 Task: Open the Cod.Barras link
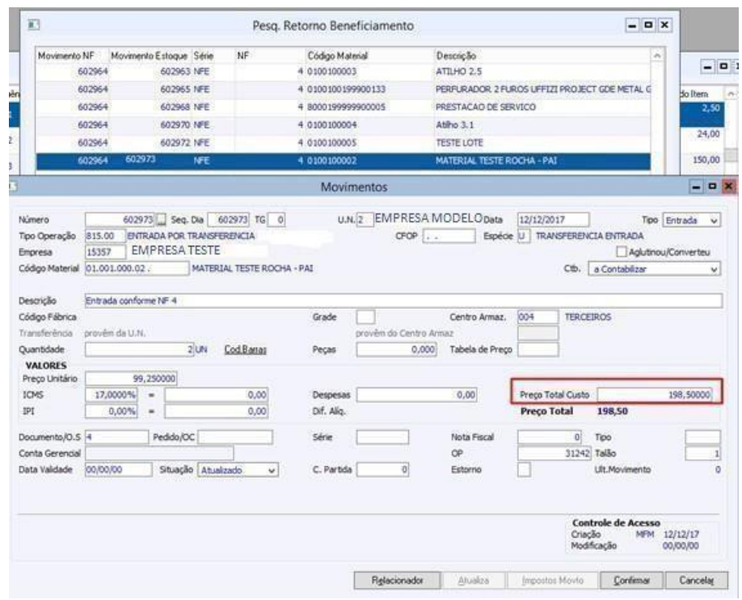coord(245,350)
